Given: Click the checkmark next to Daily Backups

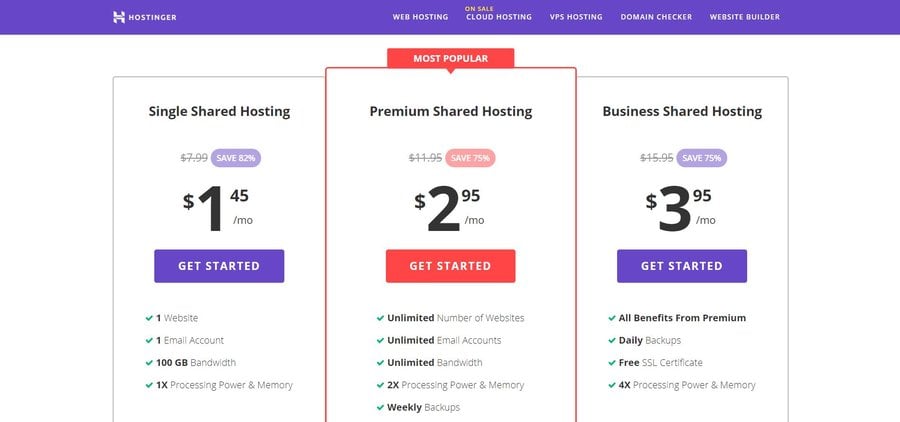Looking at the screenshot, I should (x=612, y=340).
